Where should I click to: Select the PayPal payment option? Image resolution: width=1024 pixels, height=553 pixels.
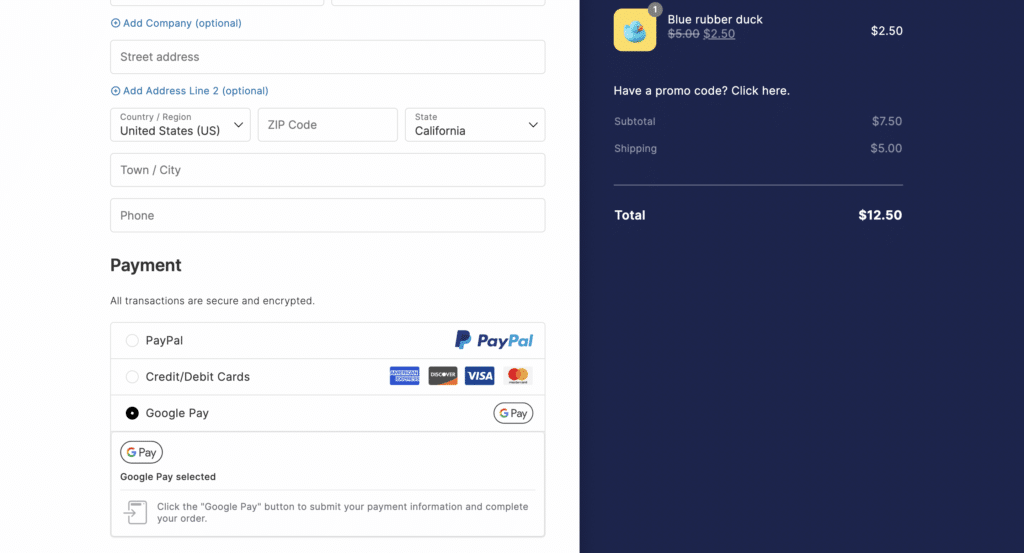coord(132,341)
